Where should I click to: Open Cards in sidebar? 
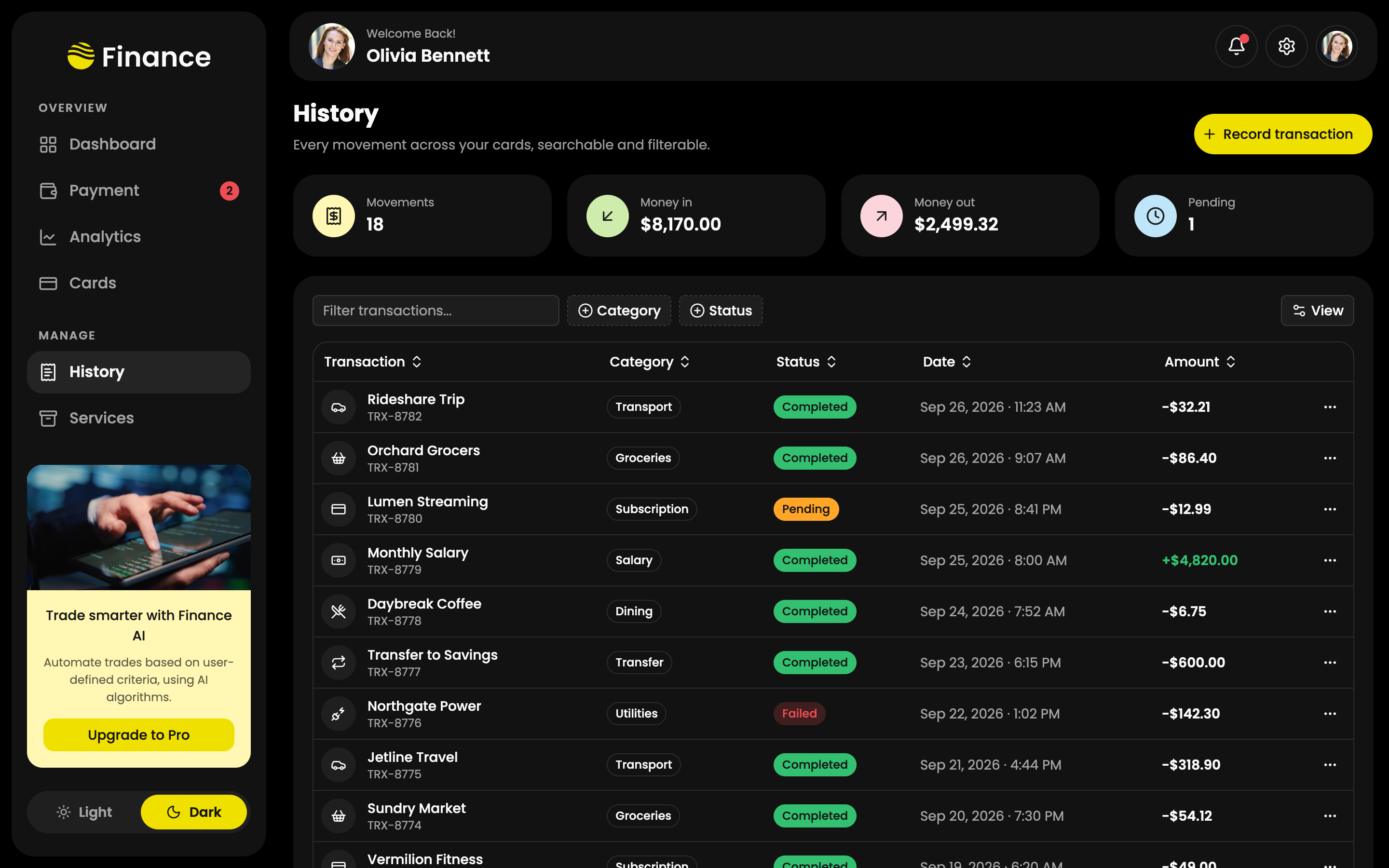[x=139, y=283]
